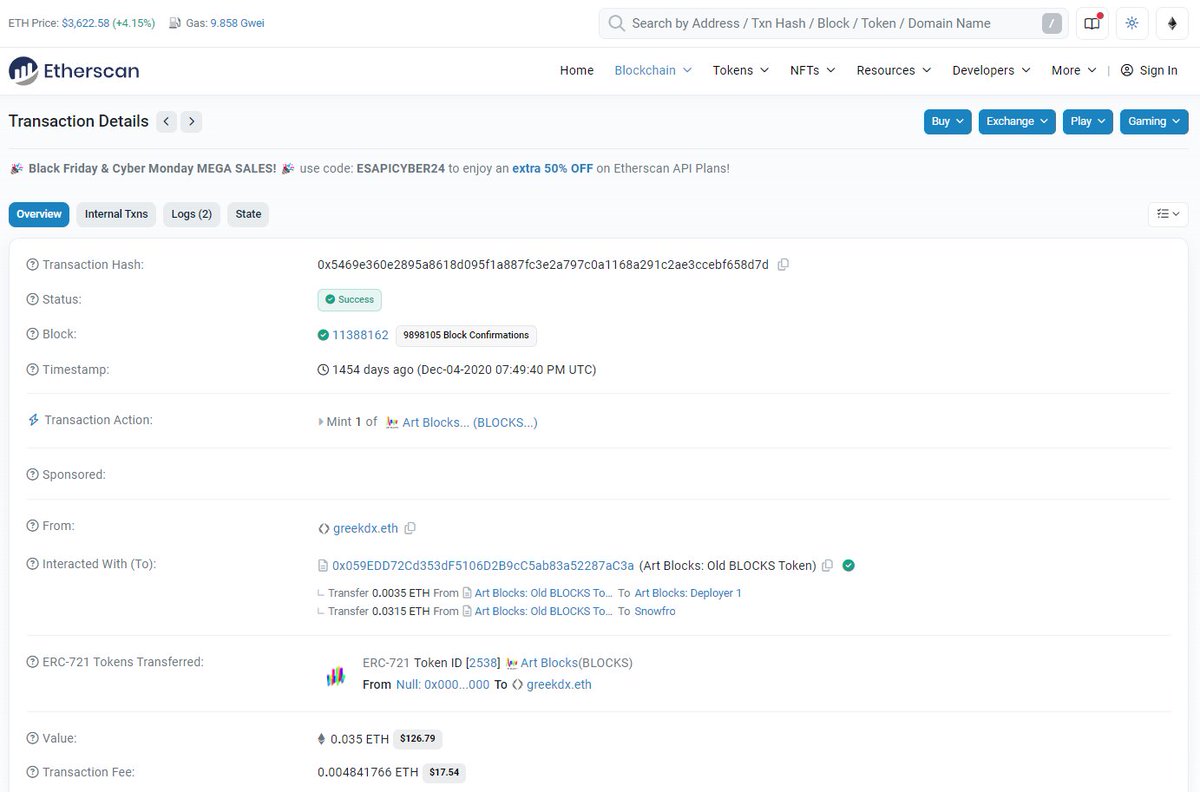This screenshot has width=1200, height=792.
Task: Open Snowfro recipient link
Action: point(655,611)
